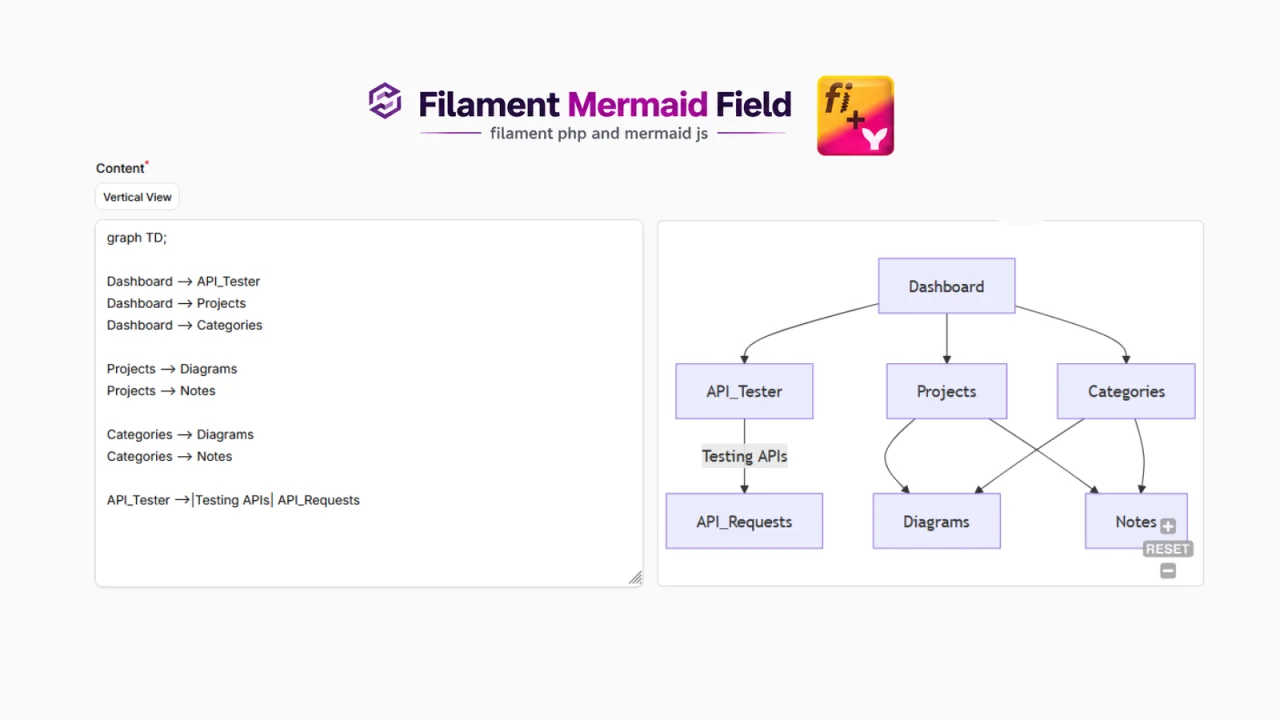Click the Filament Mermaid Field hexagon logo
This screenshot has height=720, width=1280.
coord(385,101)
